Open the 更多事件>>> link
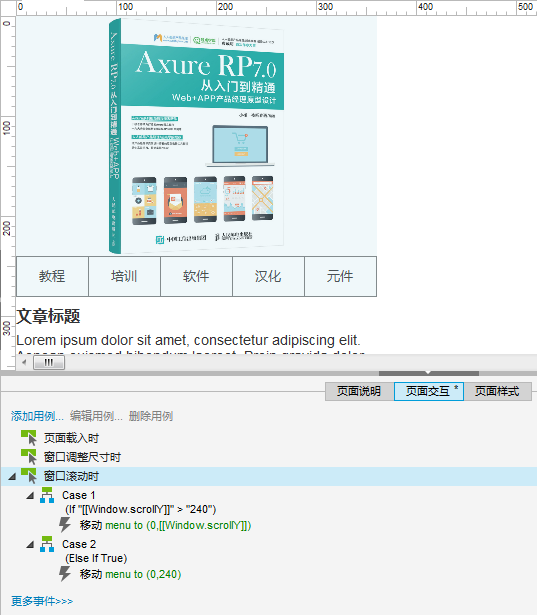 (42, 600)
